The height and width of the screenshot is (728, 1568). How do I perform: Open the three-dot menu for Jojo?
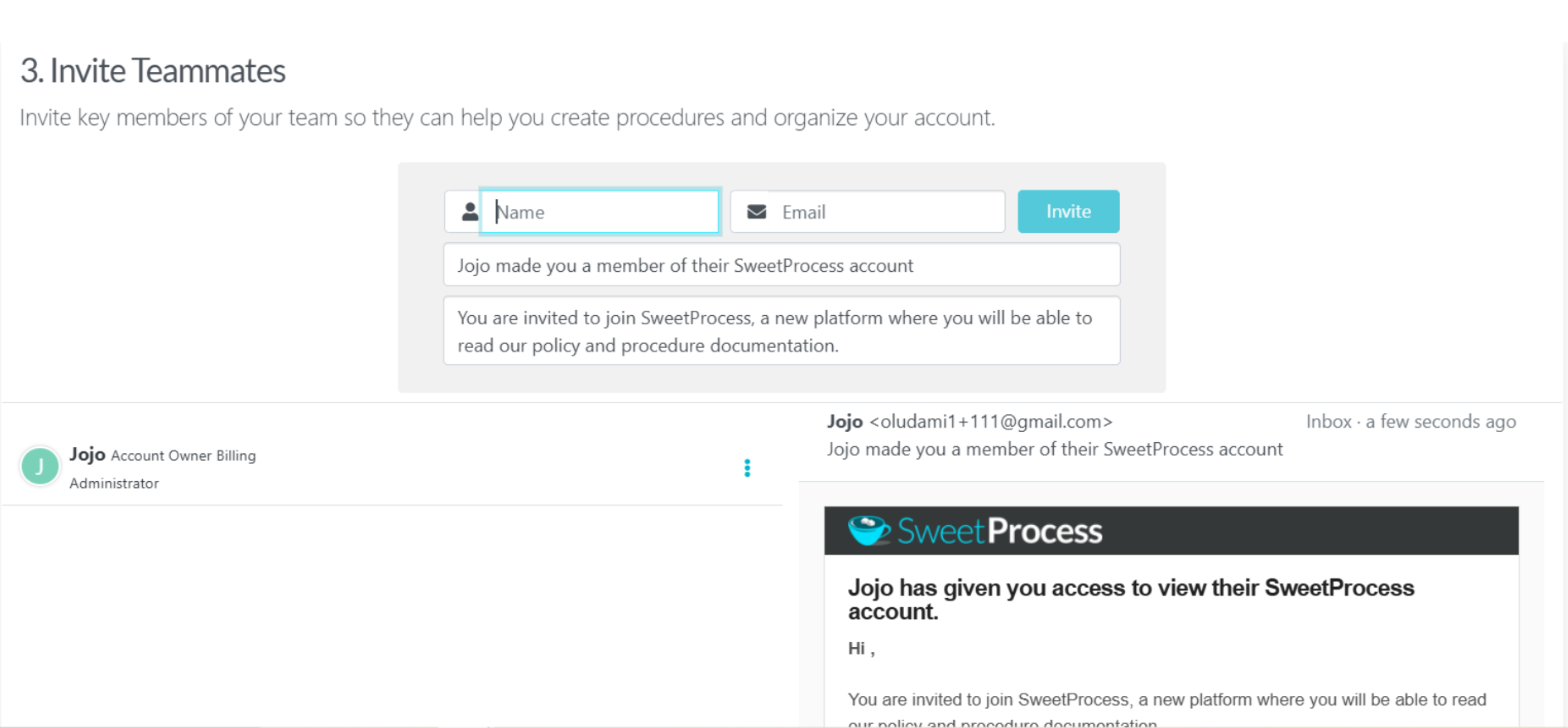tap(747, 468)
